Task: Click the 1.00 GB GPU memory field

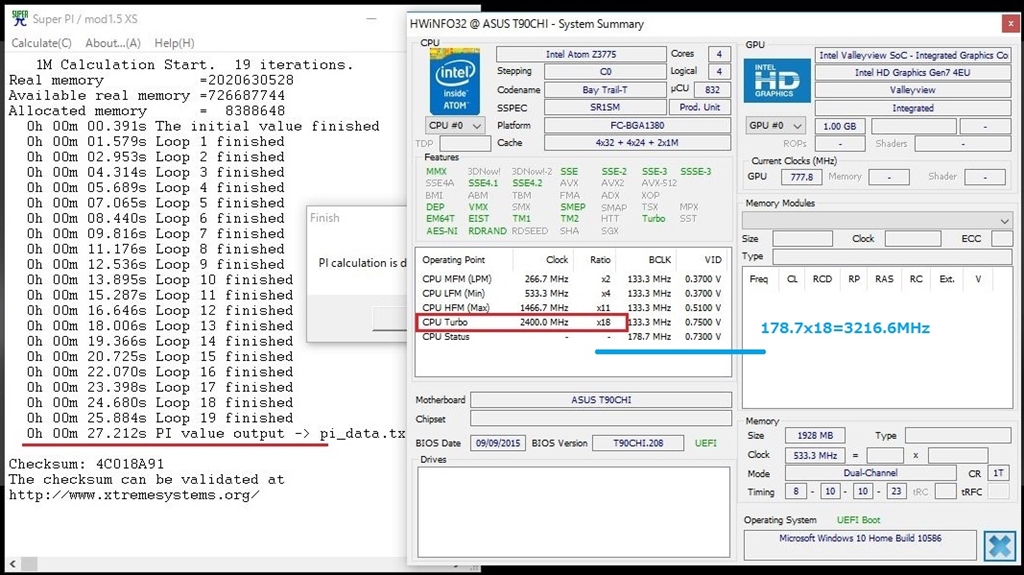Action: 839,126
